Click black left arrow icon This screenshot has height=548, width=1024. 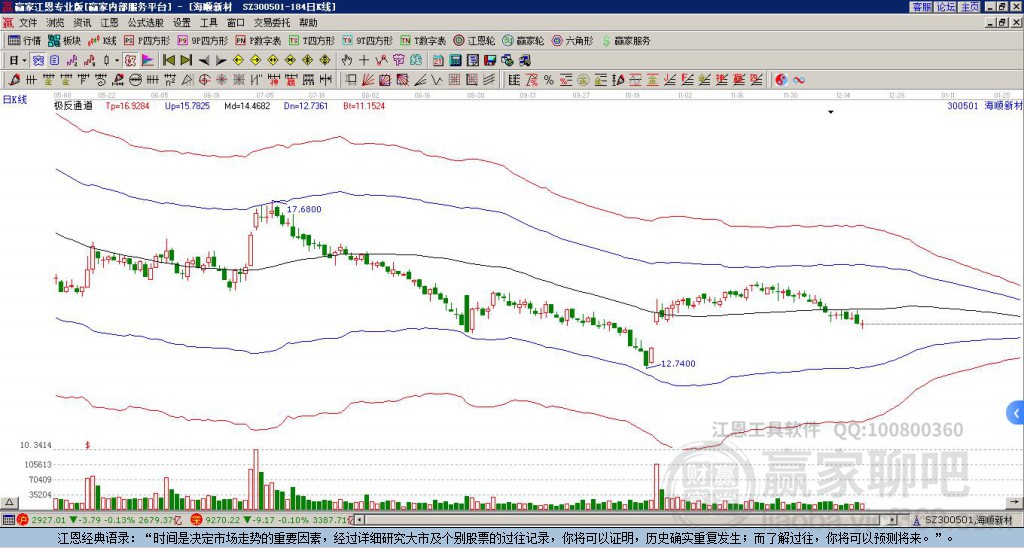click(x=204, y=61)
